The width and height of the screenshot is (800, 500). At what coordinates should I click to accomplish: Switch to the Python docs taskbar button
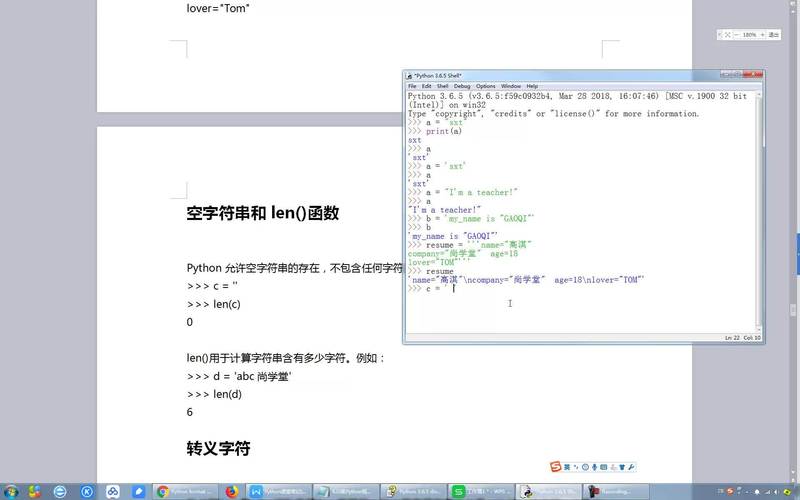click(x=414, y=492)
